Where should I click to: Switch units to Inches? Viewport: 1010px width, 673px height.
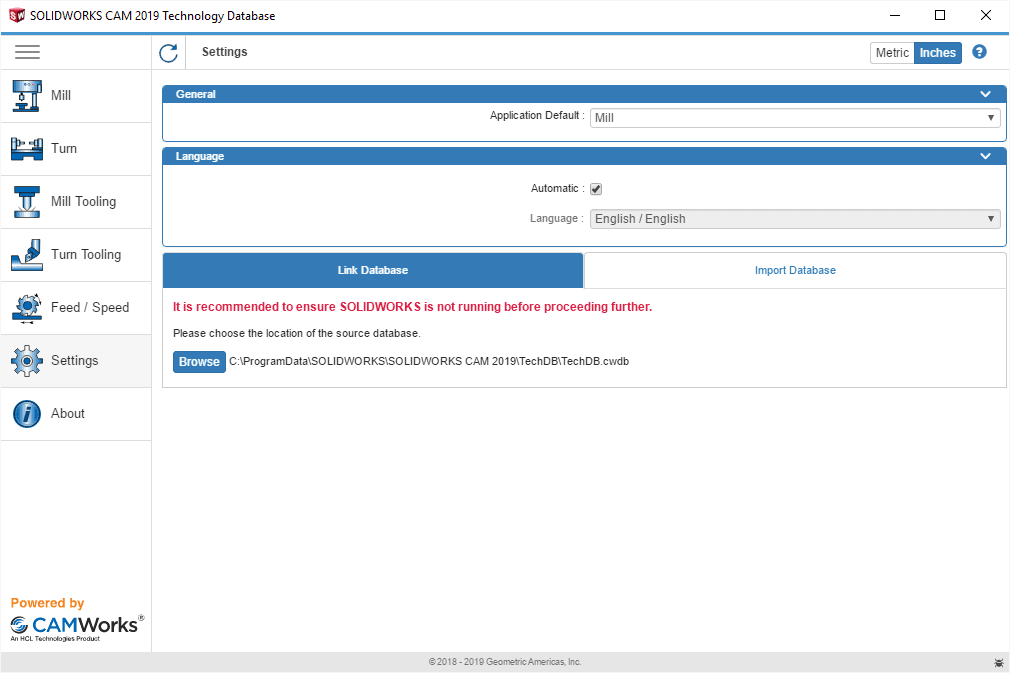pos(937,53)
